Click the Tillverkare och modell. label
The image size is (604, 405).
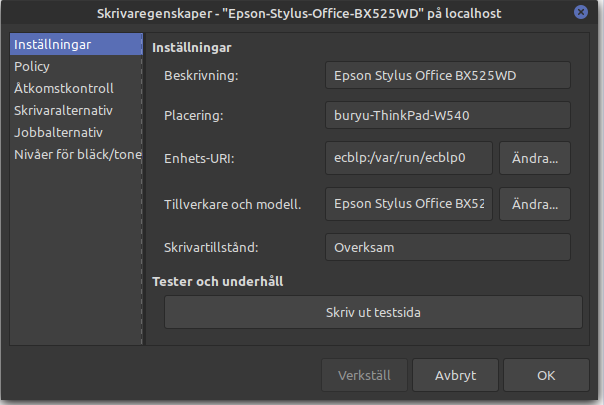[232, 204]
